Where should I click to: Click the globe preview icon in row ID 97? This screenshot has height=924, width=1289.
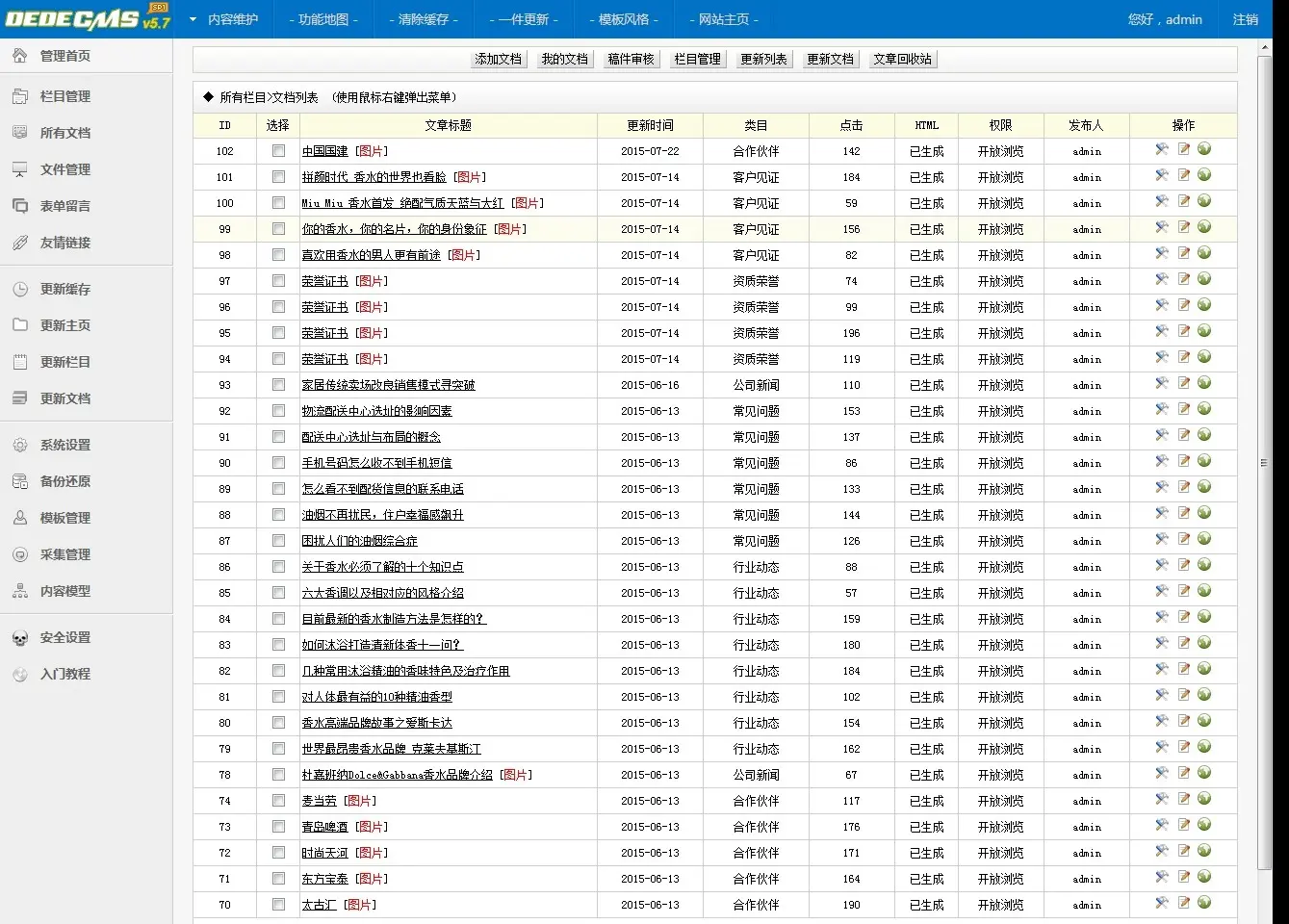click(1204, 279)
